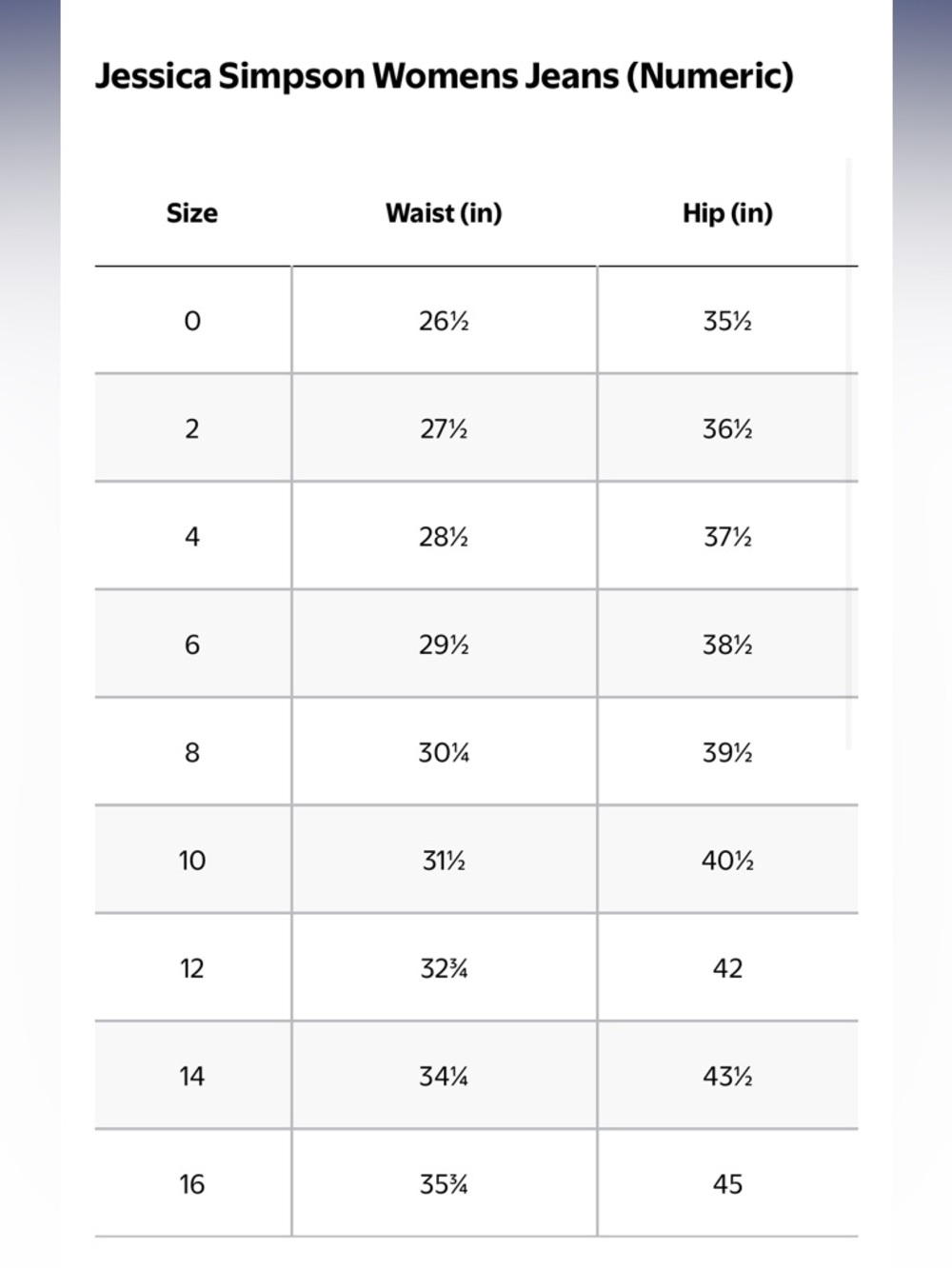Click waist value 32¾

coord(444,968)
